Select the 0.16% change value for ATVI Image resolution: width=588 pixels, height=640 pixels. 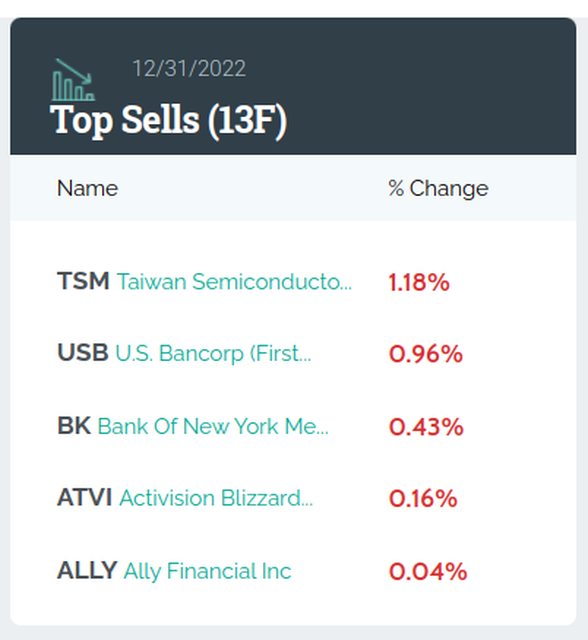tap(423, 499)
